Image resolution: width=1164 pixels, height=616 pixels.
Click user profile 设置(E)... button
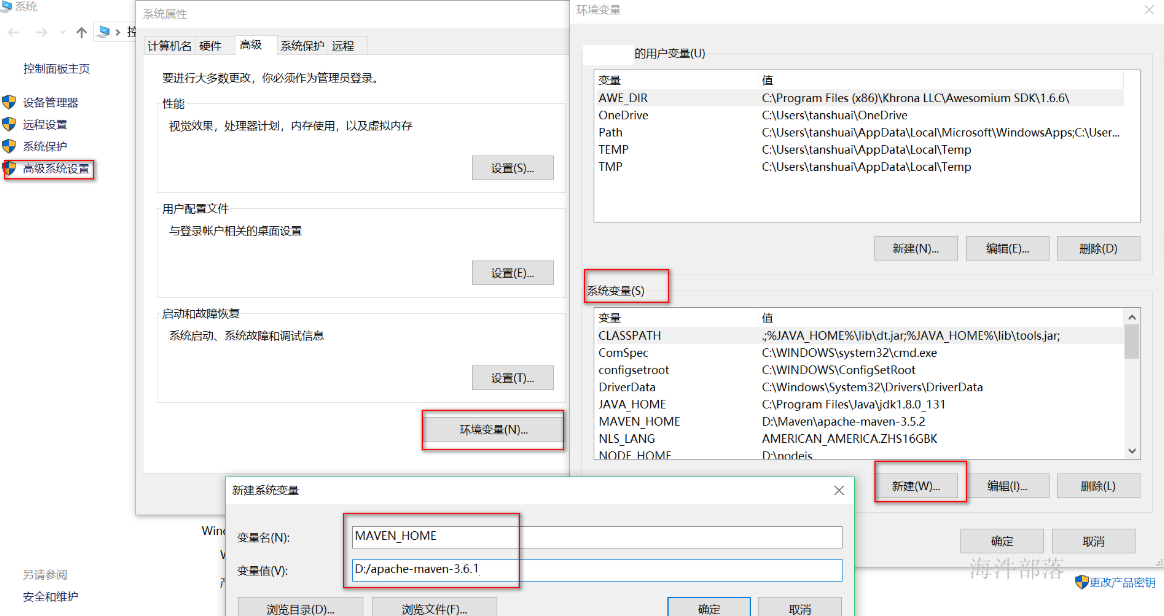513,272
